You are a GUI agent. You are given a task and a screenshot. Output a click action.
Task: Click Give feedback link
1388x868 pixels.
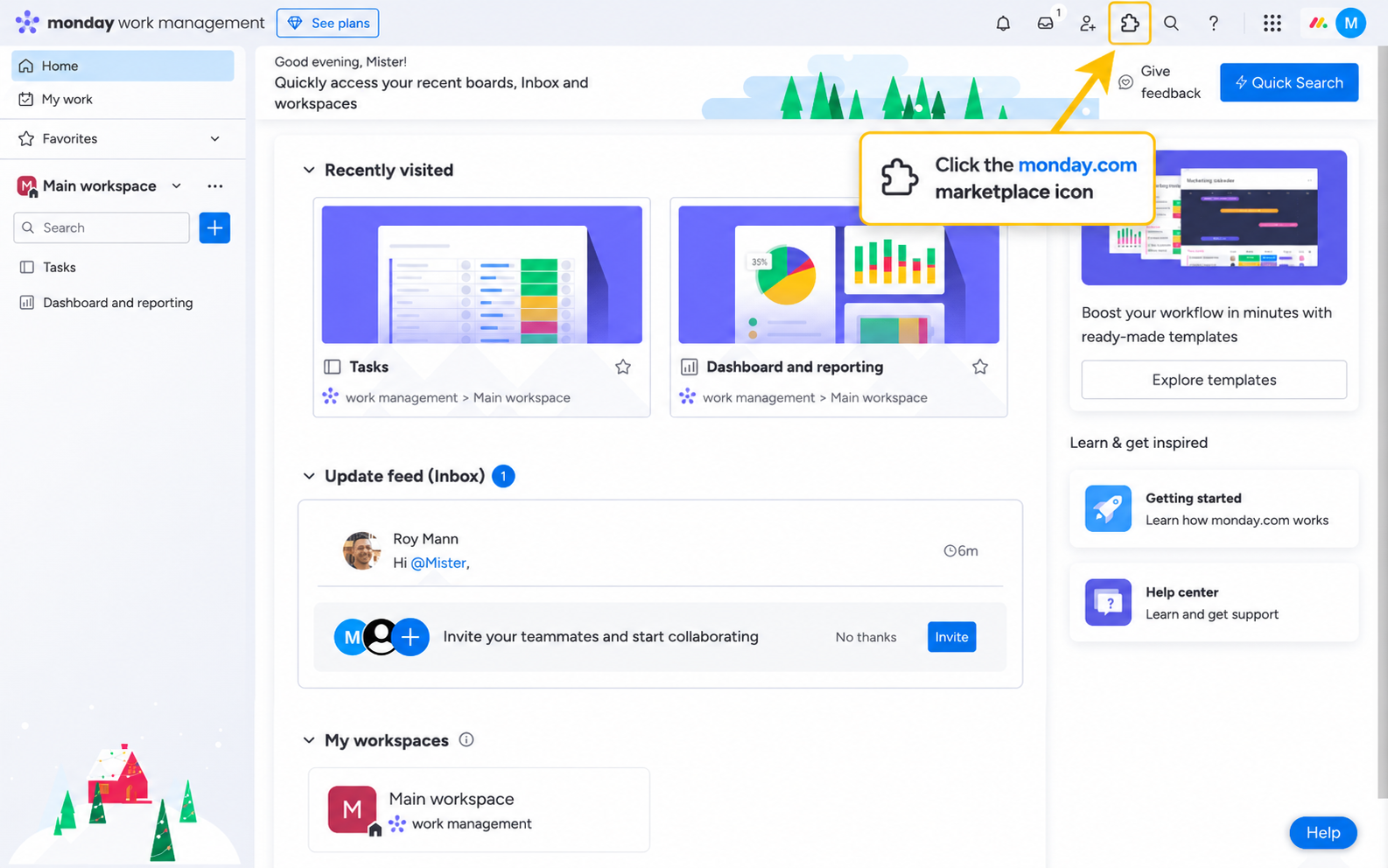pyautogui.click(x=1170, y=82)
